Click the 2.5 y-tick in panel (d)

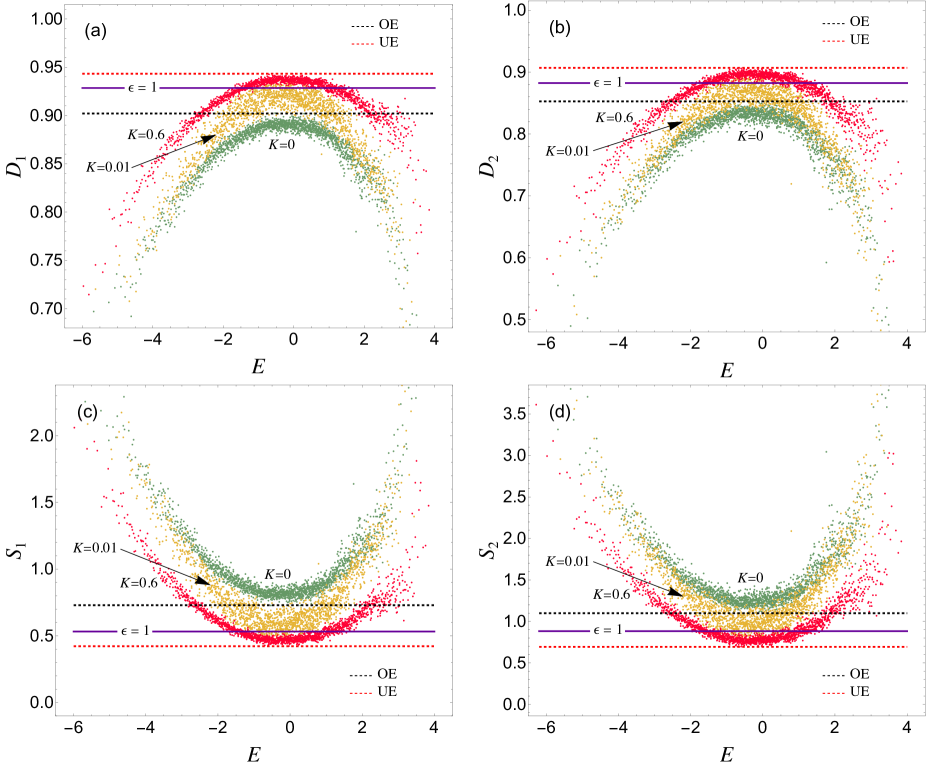pos(515,497)
